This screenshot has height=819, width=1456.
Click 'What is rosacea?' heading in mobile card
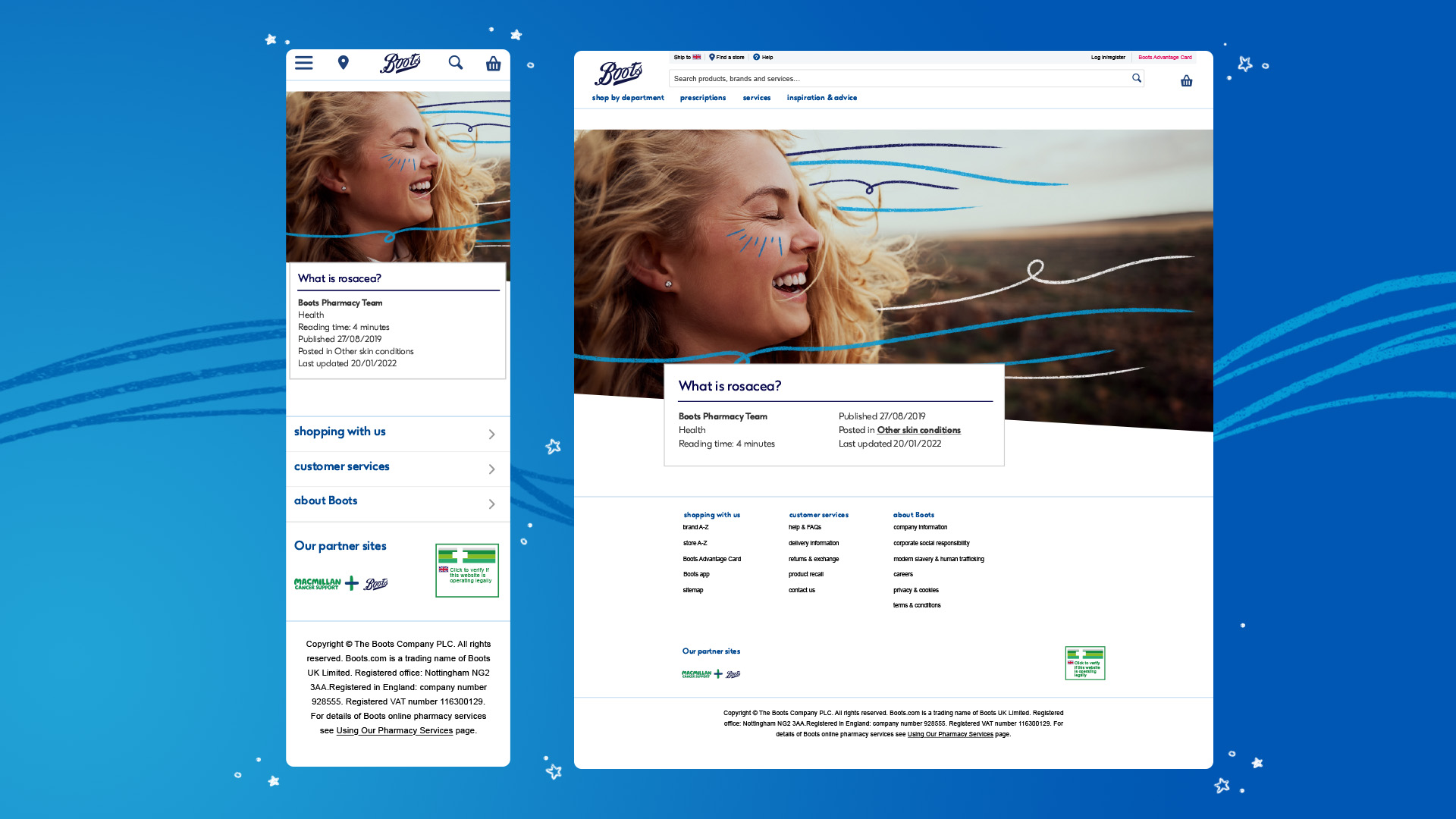pyautogui.click(x=340, y=278)
